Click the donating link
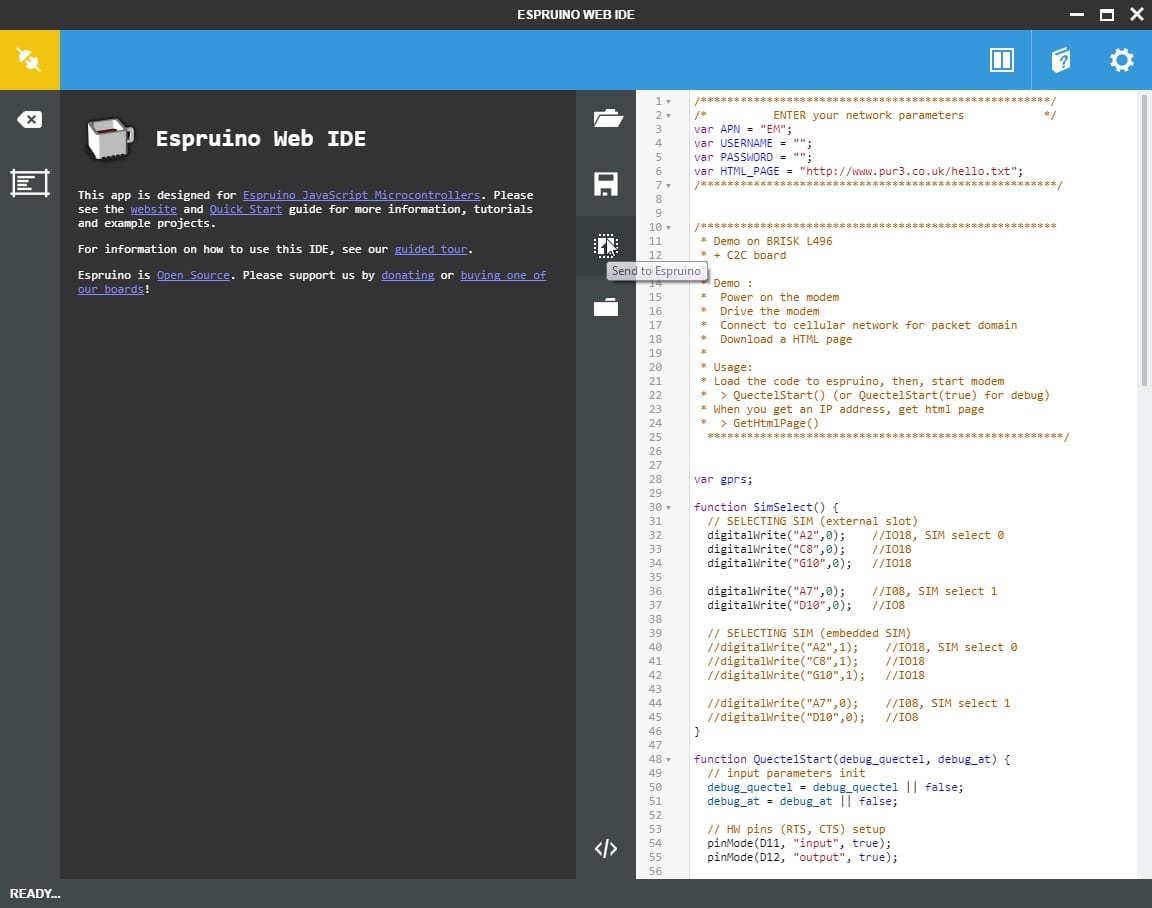Image resolution: width=1152 pixels, height=908 pixels. [x=407, y=275]
